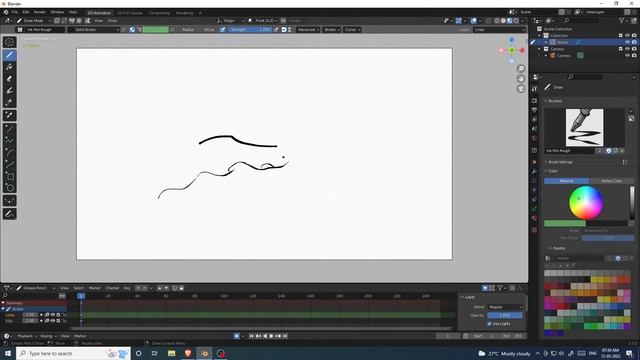Viewport: 640px width, 360px height.
Task: Toggle visibility eye for Camera object
Action: [627, 56]
